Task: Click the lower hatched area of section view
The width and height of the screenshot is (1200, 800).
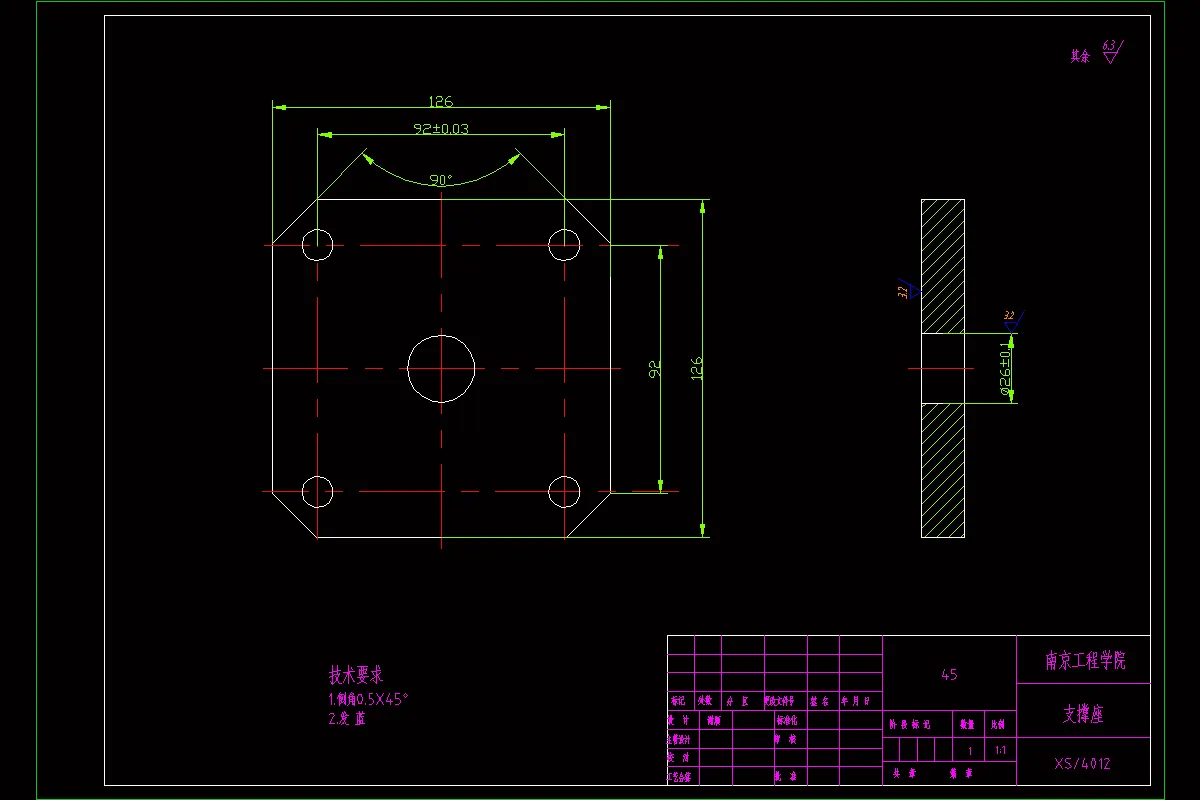Action: coord(943,470)
